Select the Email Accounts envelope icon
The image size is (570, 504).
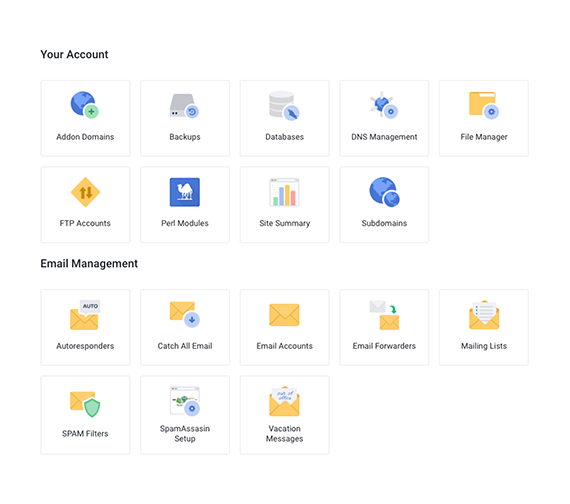(x=284, y=315)
